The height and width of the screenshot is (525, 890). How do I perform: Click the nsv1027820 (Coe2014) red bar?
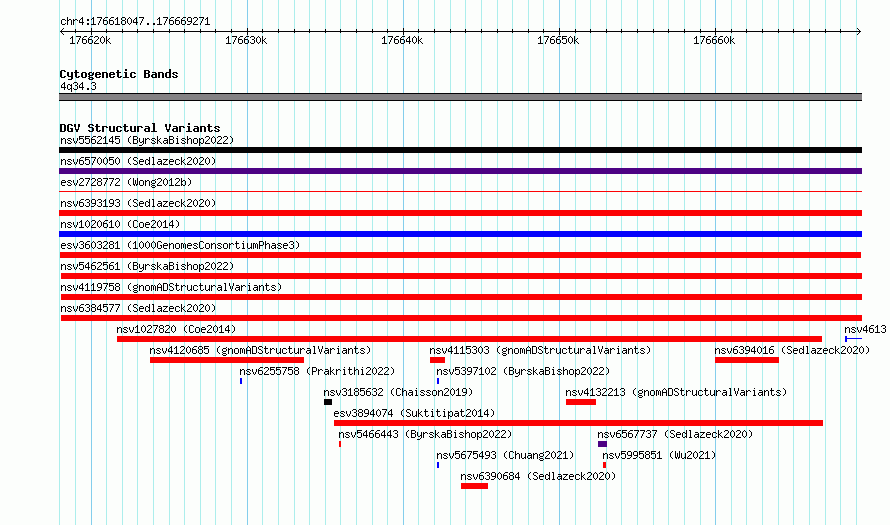[469, 339]
